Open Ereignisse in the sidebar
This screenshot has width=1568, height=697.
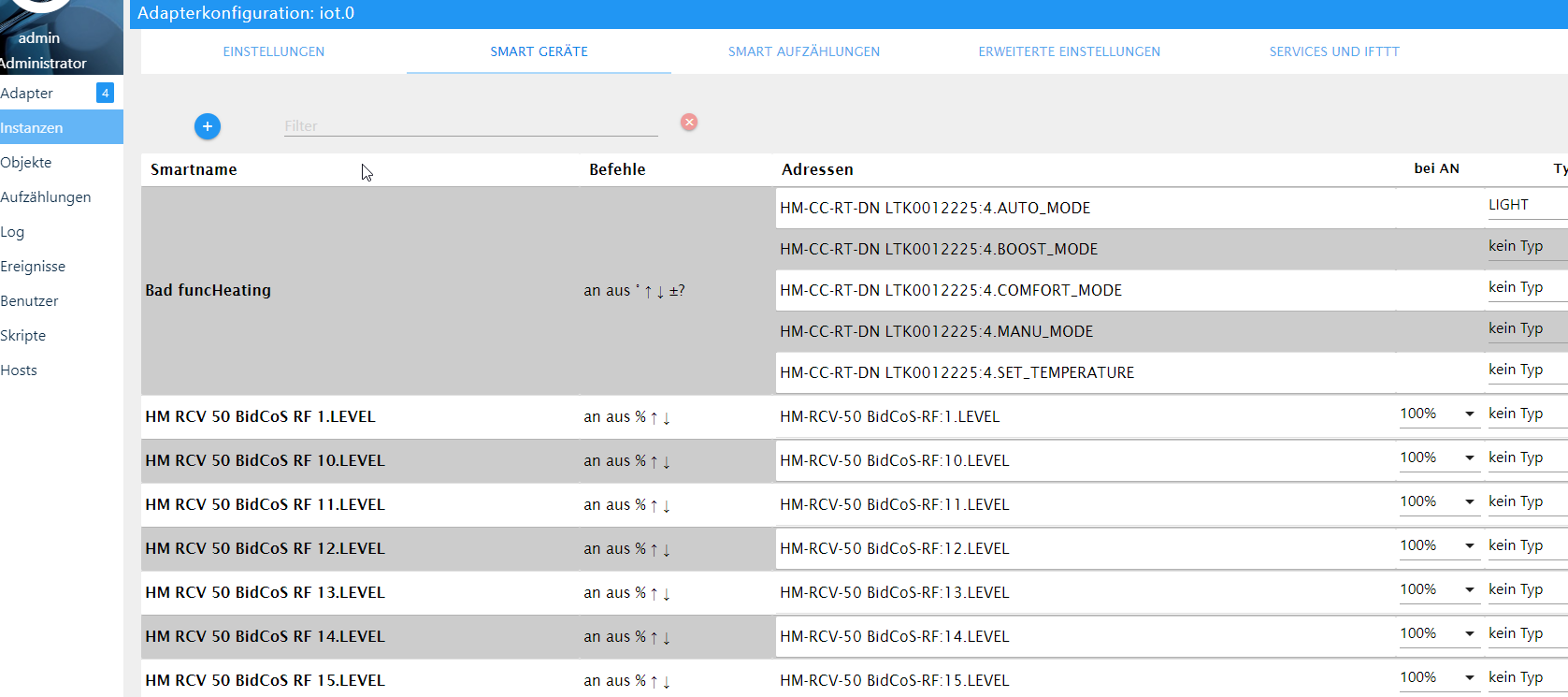coord(62,266)
